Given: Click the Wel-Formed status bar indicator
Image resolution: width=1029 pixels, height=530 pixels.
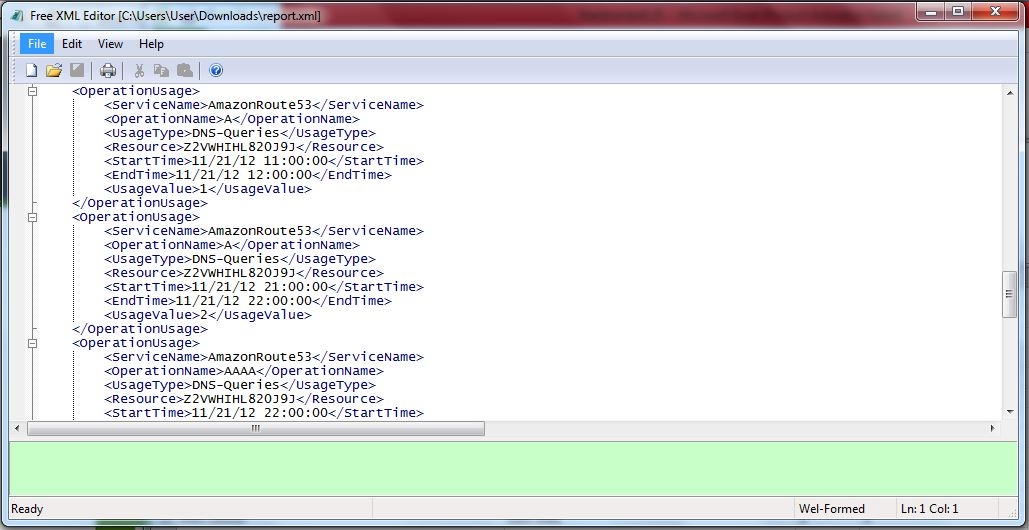Looking at the screenshot, I should [831, 508].
